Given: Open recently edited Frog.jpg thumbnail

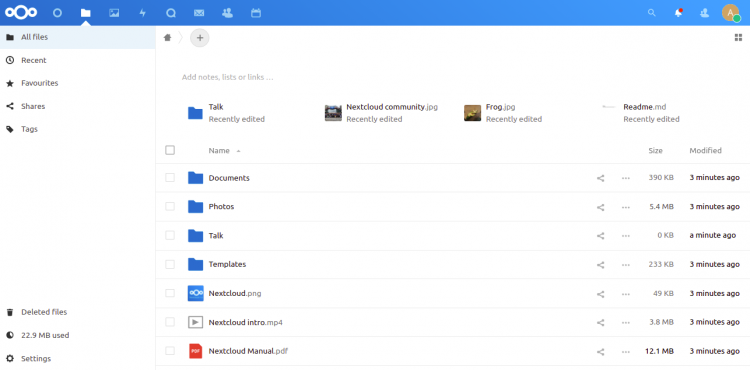Looking at the screenshot, I should [x=472, y=113].
